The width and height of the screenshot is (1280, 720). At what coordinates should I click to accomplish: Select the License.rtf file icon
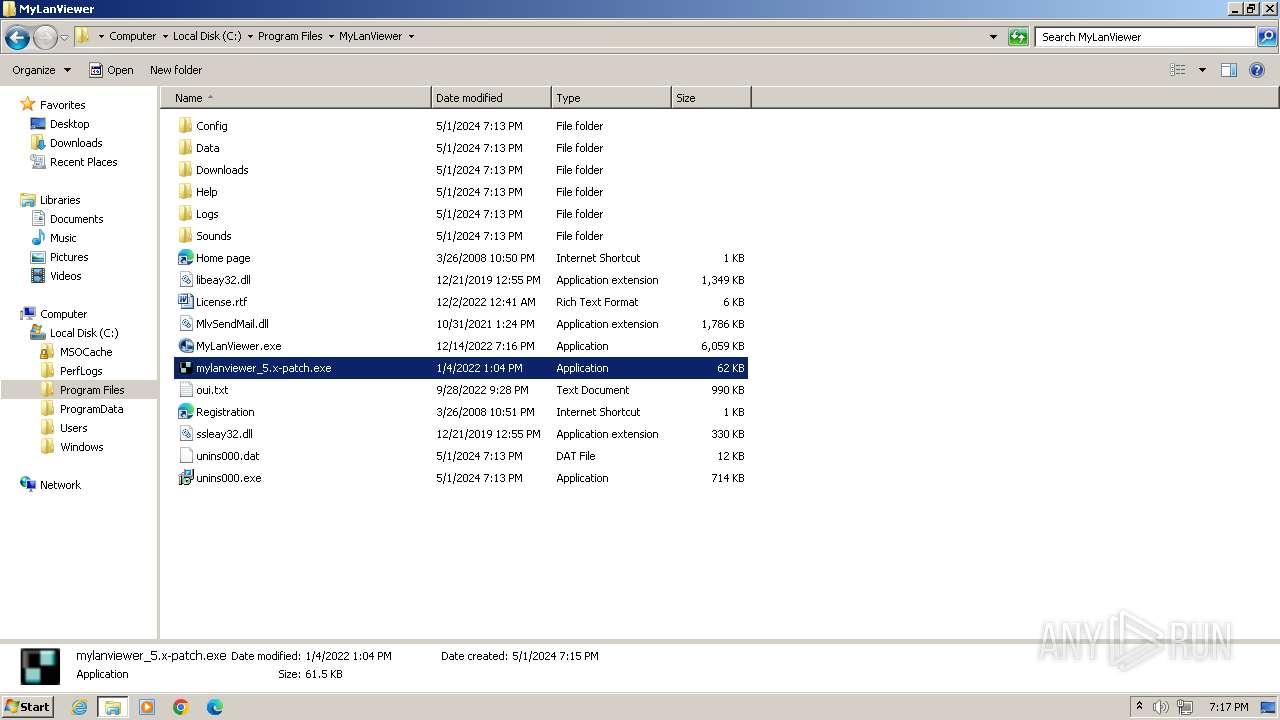pyautogui.click(x=185, y=302)
